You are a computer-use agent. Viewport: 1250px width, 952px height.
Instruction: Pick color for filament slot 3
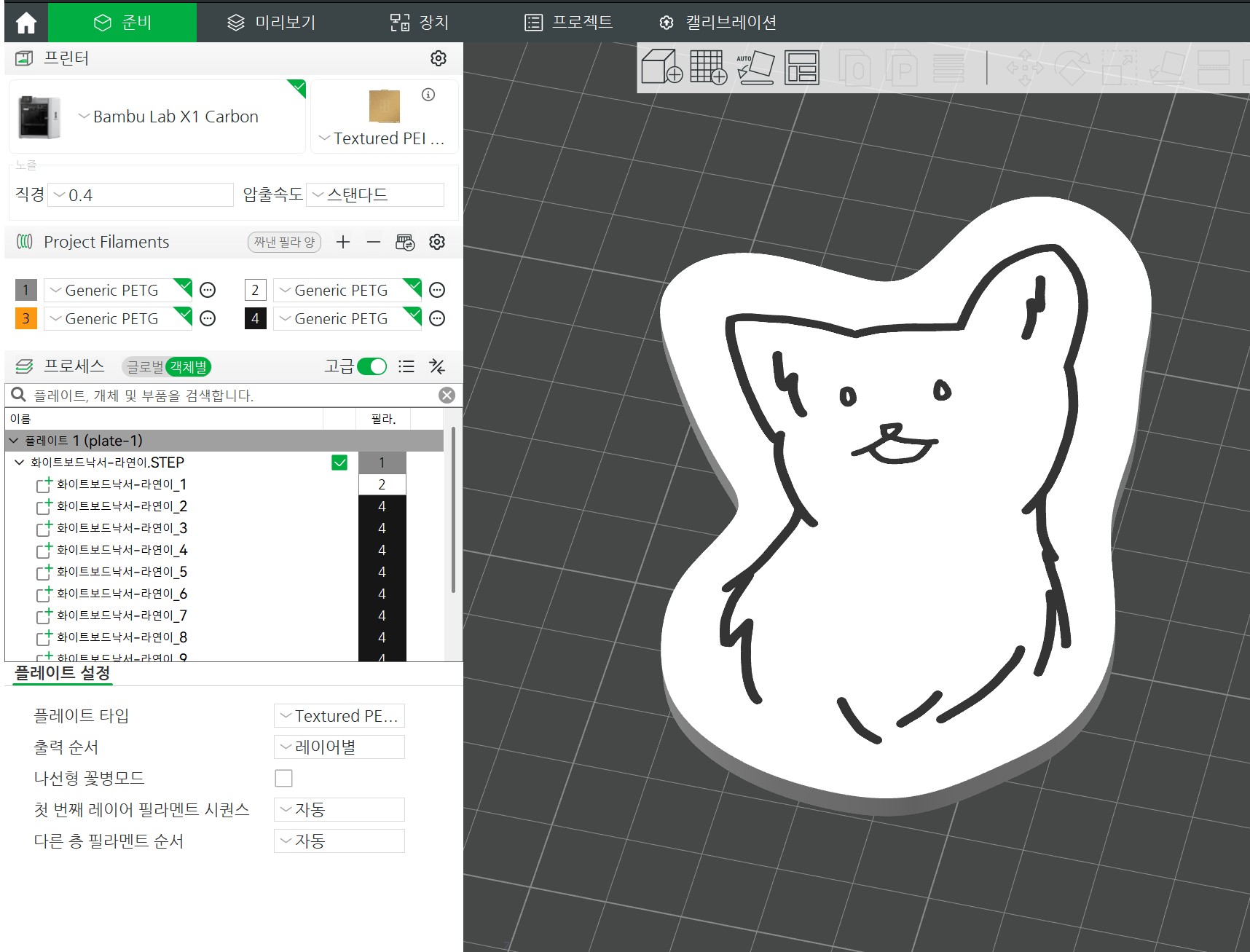click(x=25, y=318)
